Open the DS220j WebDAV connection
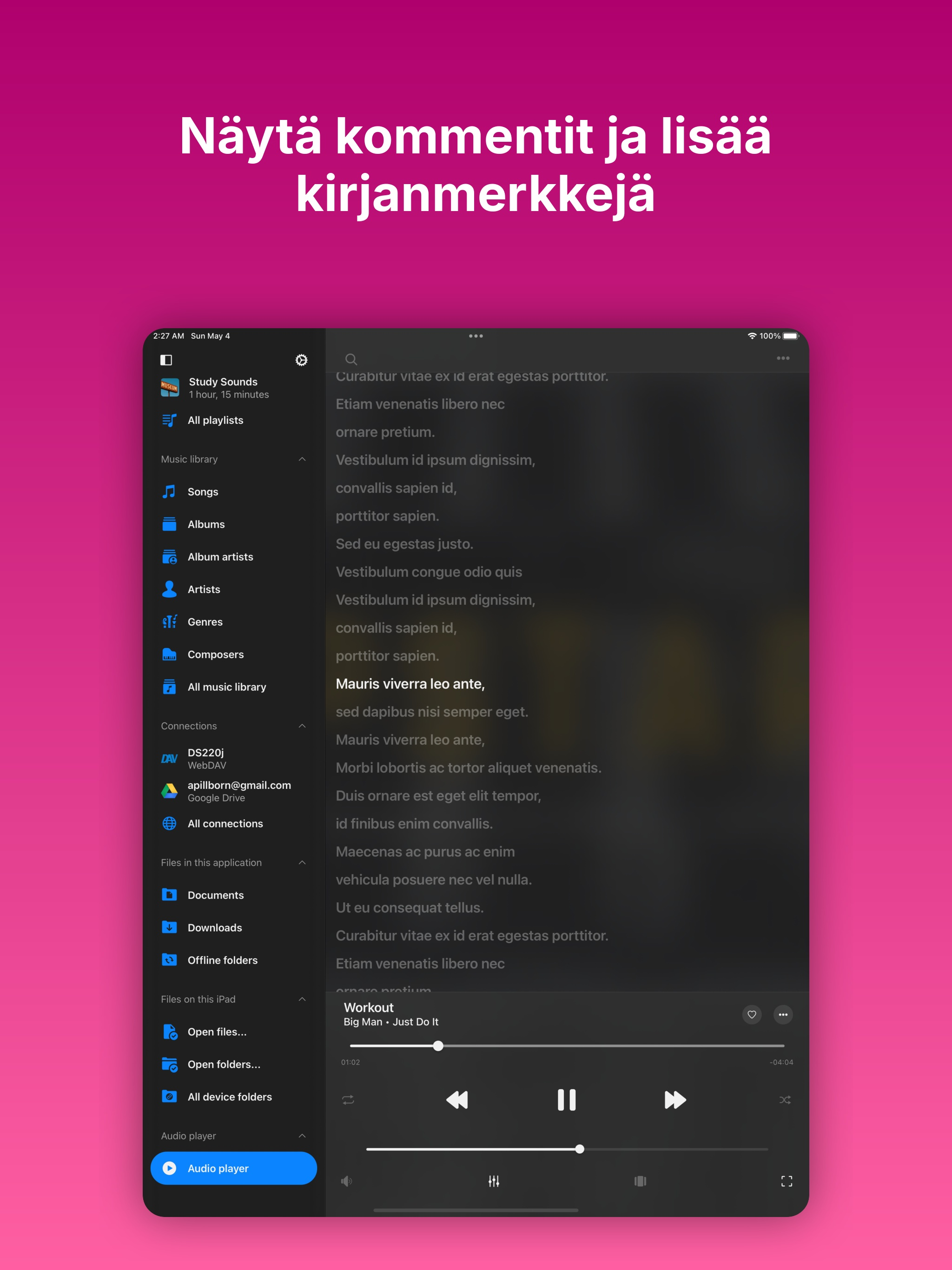The image size is (952, 1270). (x=205, y=759)
